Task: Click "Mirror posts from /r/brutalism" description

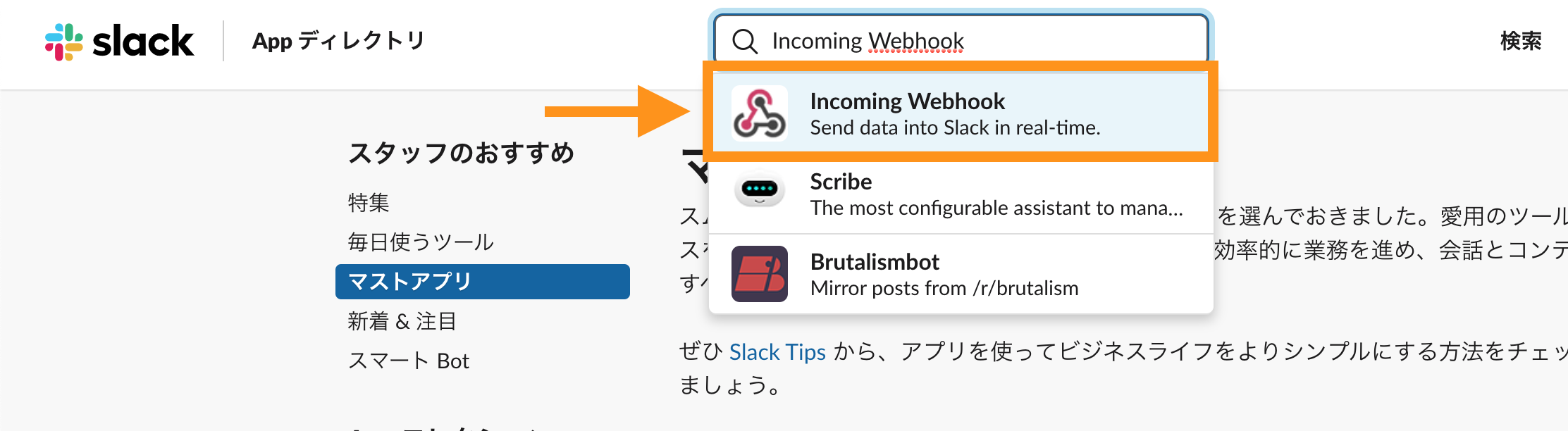Action: click(944, 289)
